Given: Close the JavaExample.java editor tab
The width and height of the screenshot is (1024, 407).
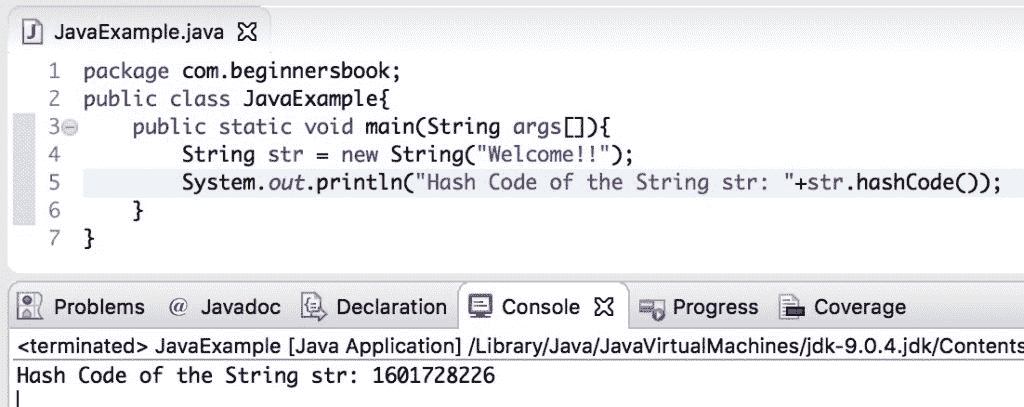Looking at the screenshot, I should [247, 32].
